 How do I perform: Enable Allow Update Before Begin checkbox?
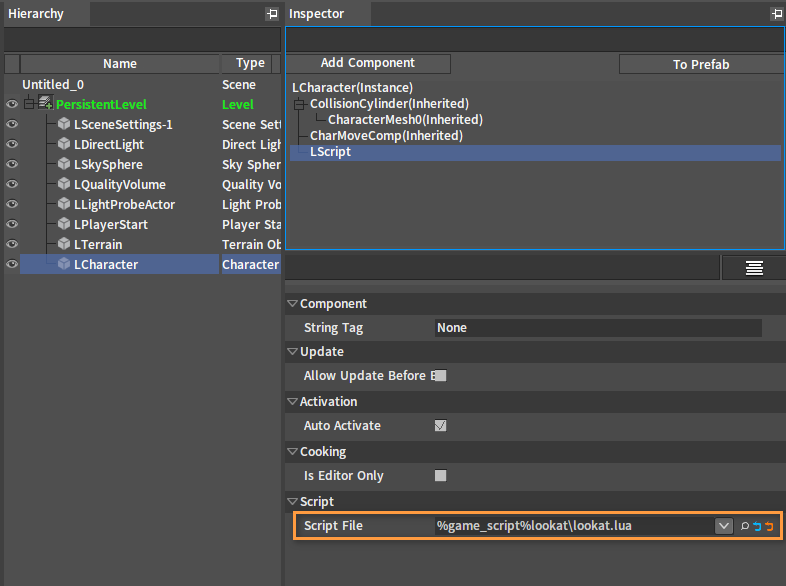coord(441,375)
